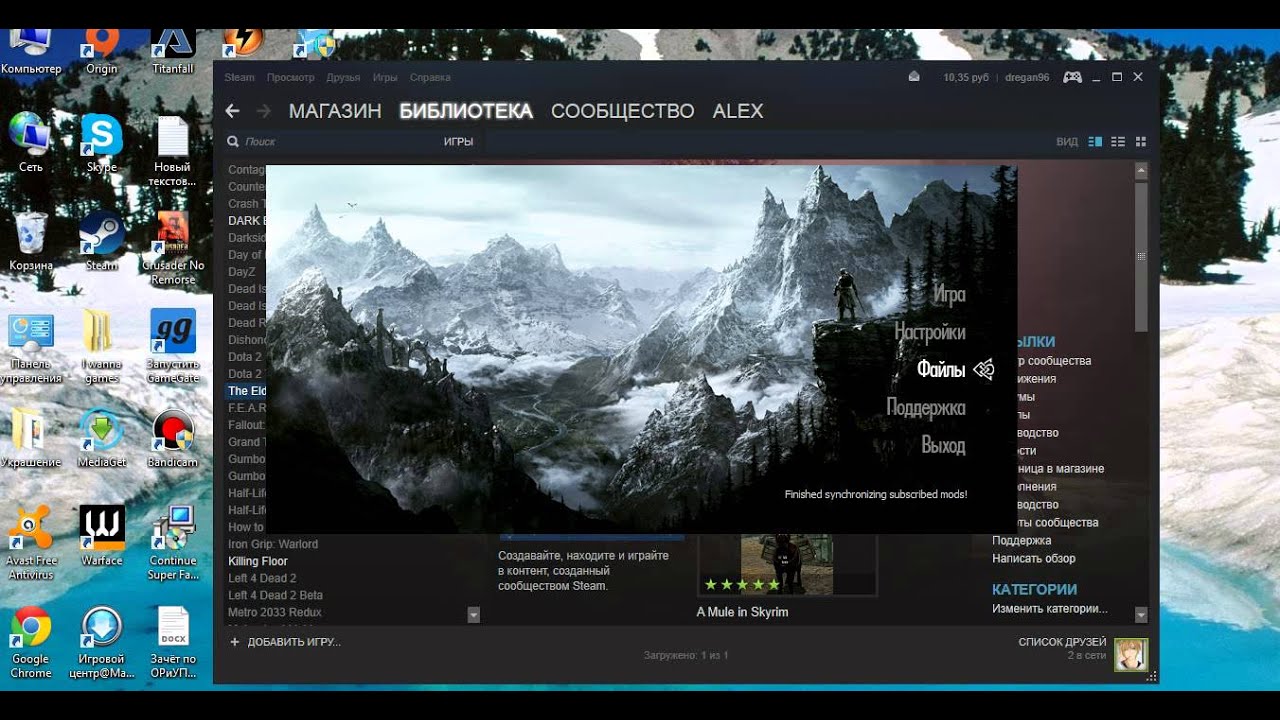Click game list scroll down arrow
Viewport: 1280px width, 720px height.
pyautogui.click(x=474, y=614)
